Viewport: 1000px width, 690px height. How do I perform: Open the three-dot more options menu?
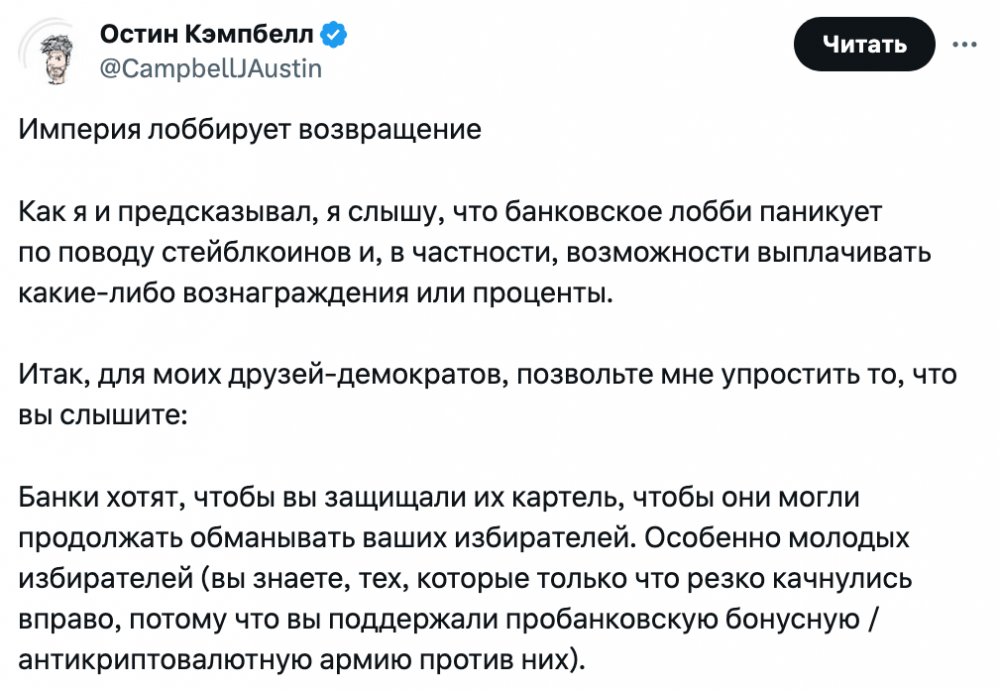pos(964,45)
